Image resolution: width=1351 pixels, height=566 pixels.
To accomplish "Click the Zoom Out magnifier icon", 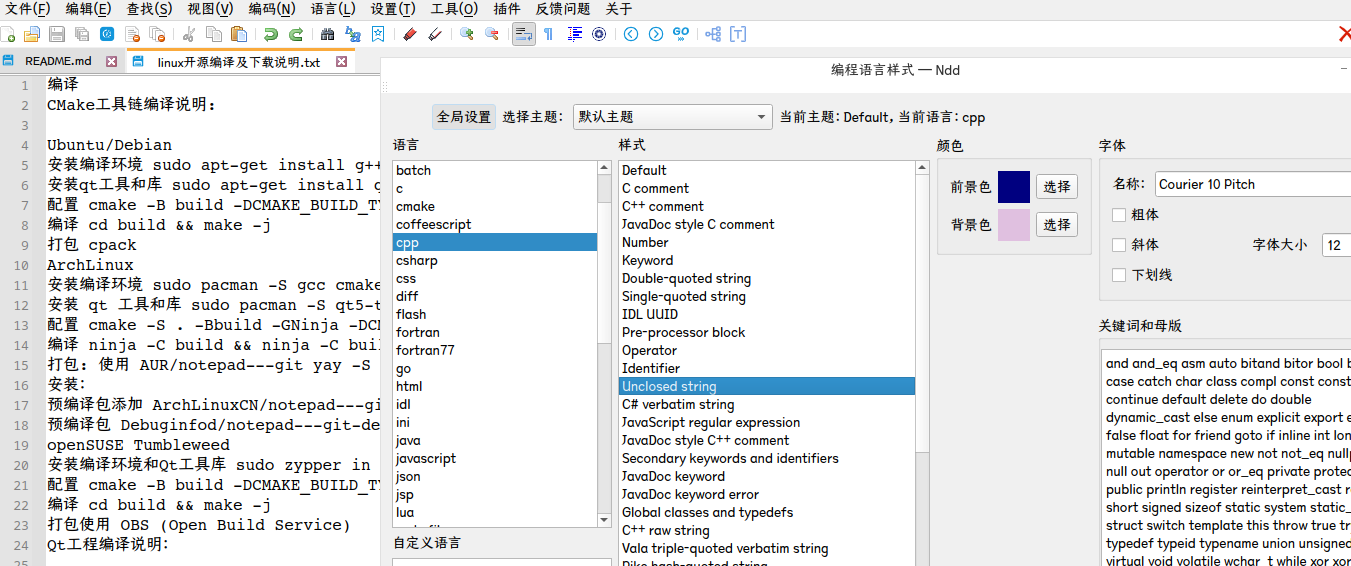I will (x=491, y=34).
